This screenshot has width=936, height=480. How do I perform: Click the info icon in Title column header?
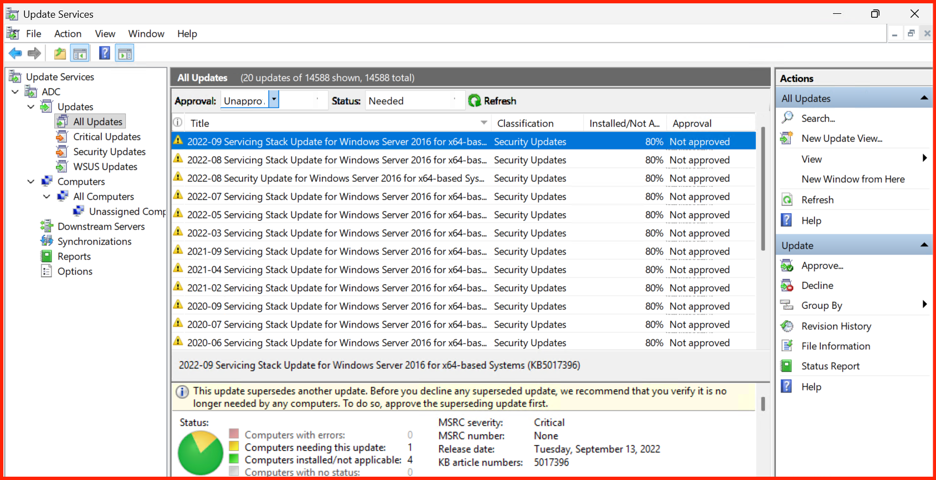click(x=177, y=122)
